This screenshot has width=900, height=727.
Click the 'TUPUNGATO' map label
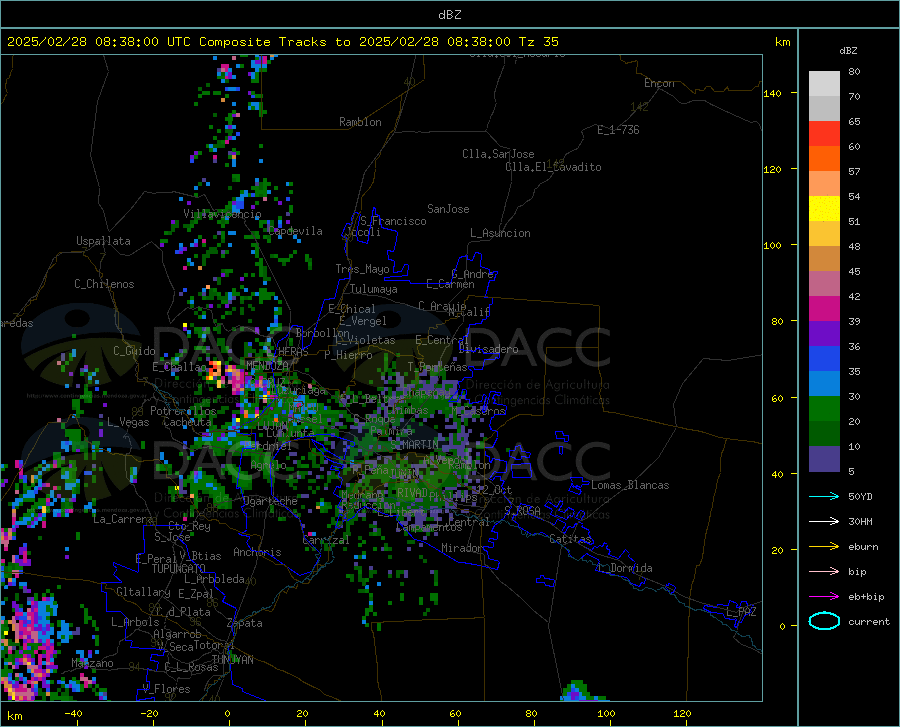(x=179, y=569)
